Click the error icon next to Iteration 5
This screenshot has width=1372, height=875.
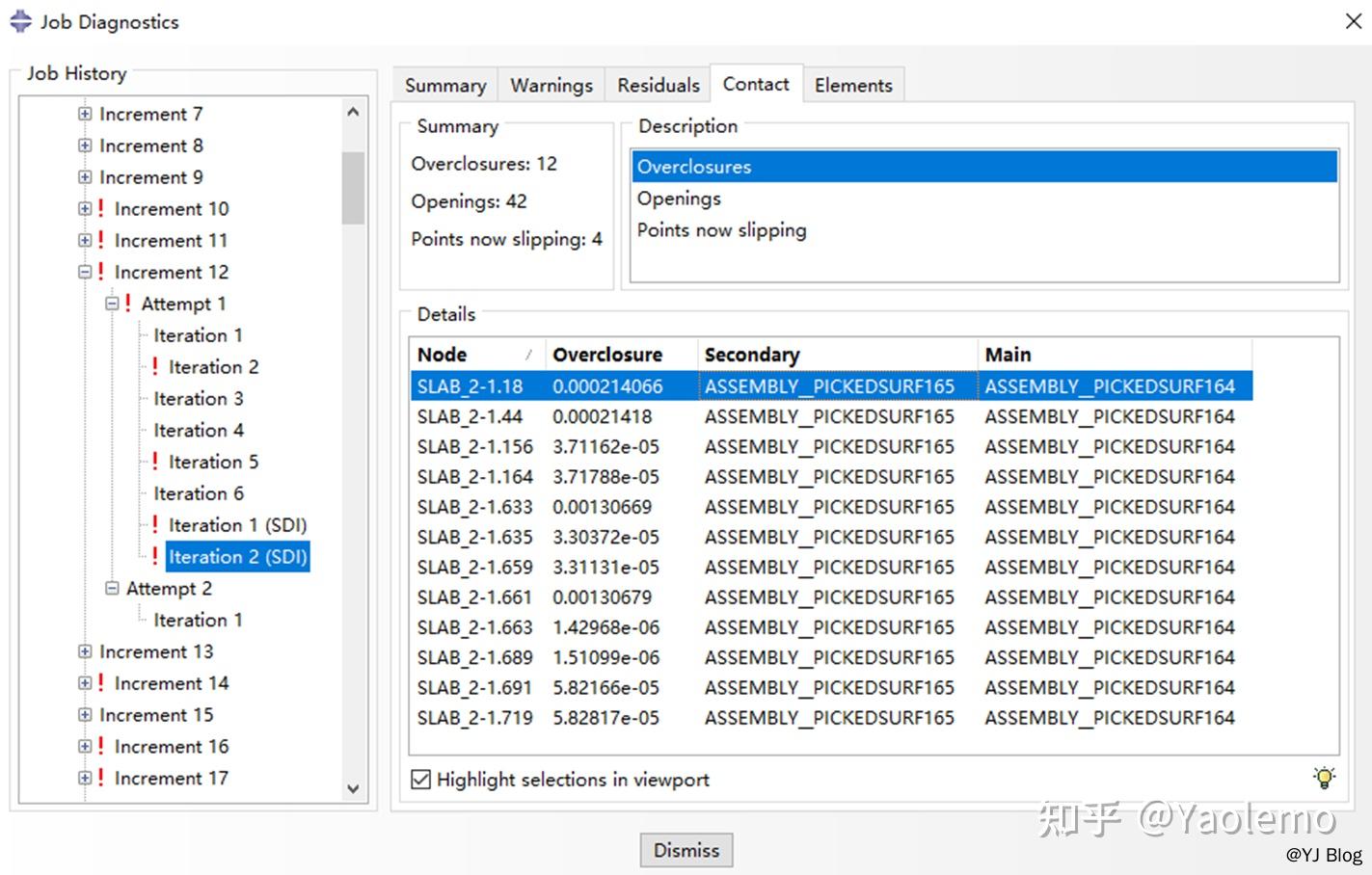point(154,462)
